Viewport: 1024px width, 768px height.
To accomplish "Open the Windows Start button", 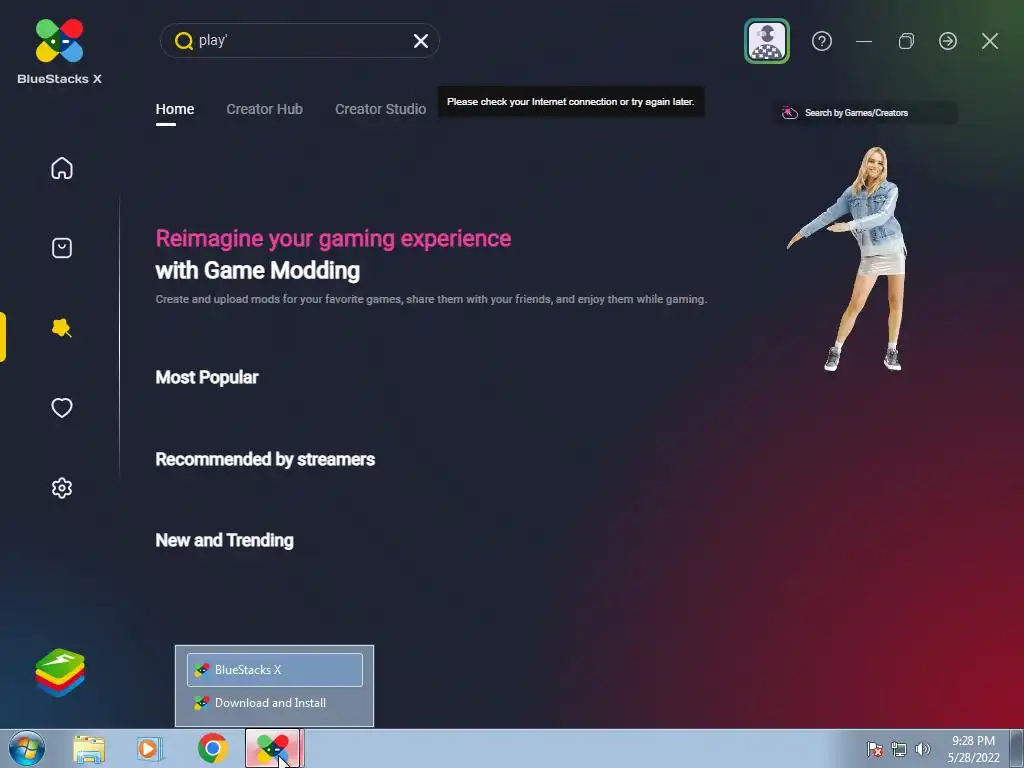I will pyautogui.click(x=27, y=748).
